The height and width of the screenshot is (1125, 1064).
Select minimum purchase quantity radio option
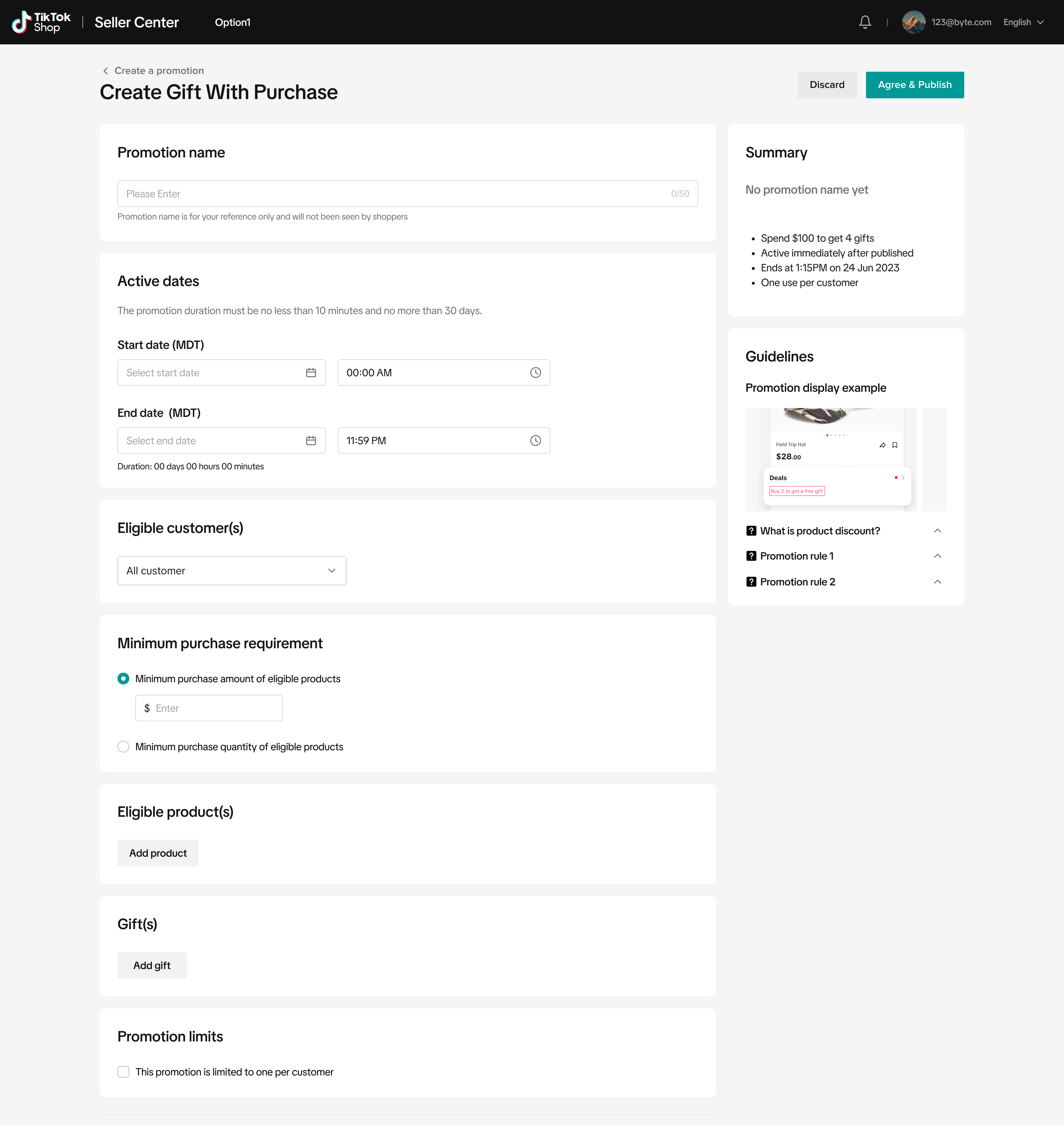[123, 747]
